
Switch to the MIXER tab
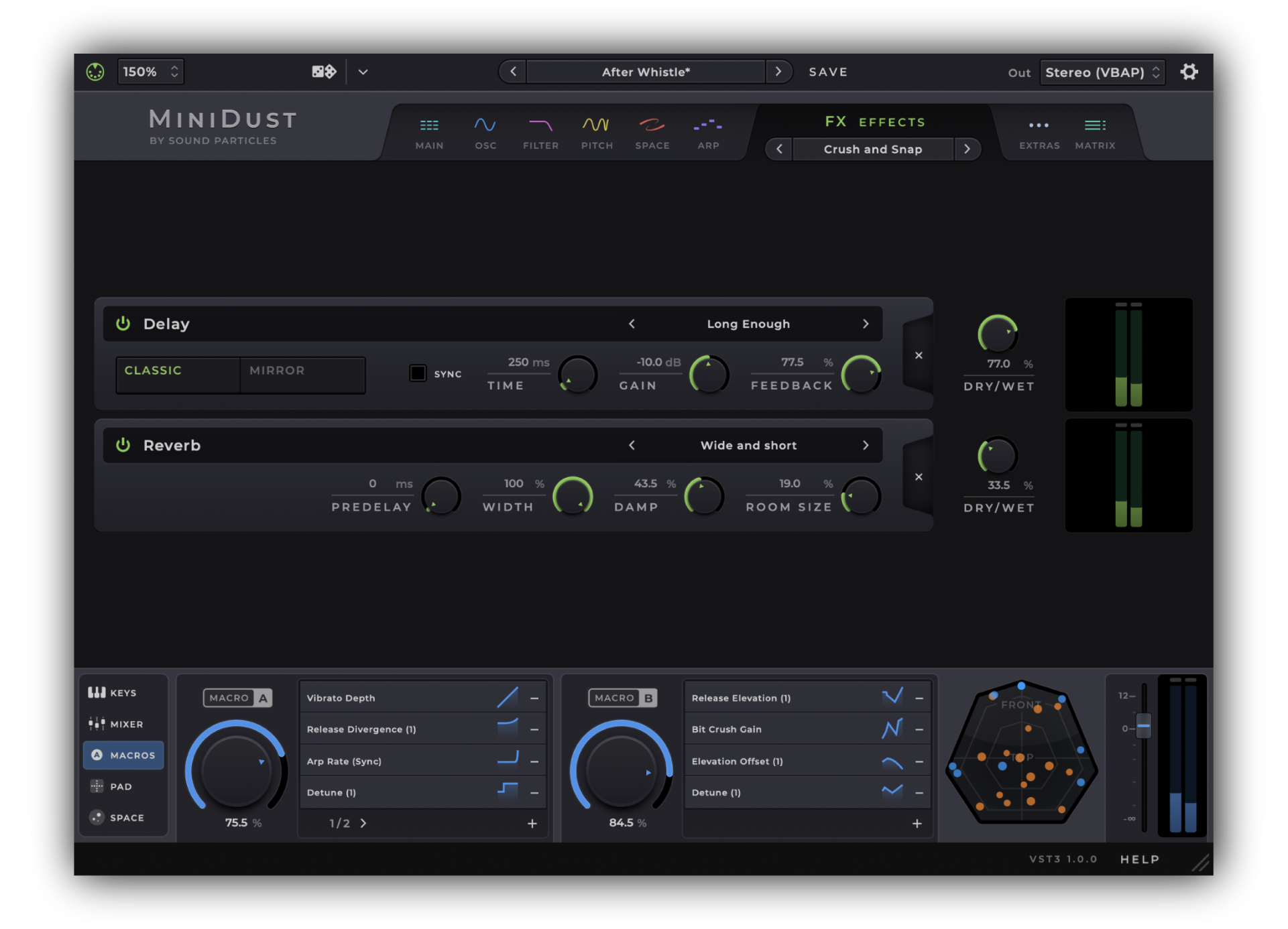coord(117,724)
